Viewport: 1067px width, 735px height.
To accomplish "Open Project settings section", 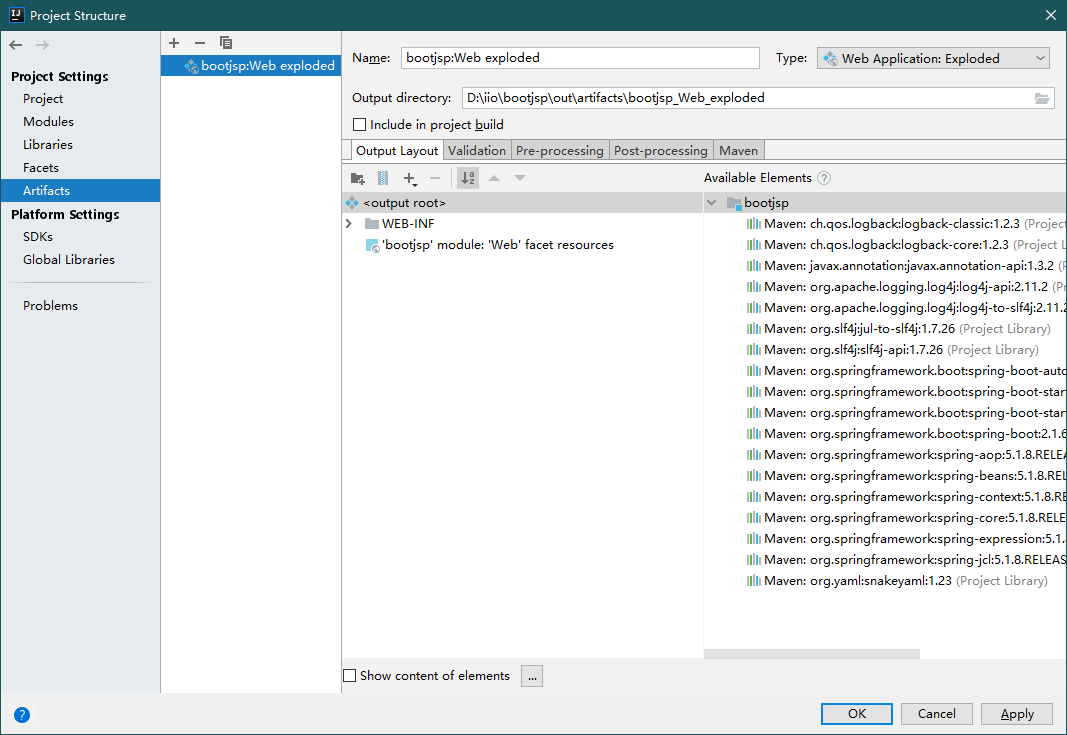I will click(43, 99).
